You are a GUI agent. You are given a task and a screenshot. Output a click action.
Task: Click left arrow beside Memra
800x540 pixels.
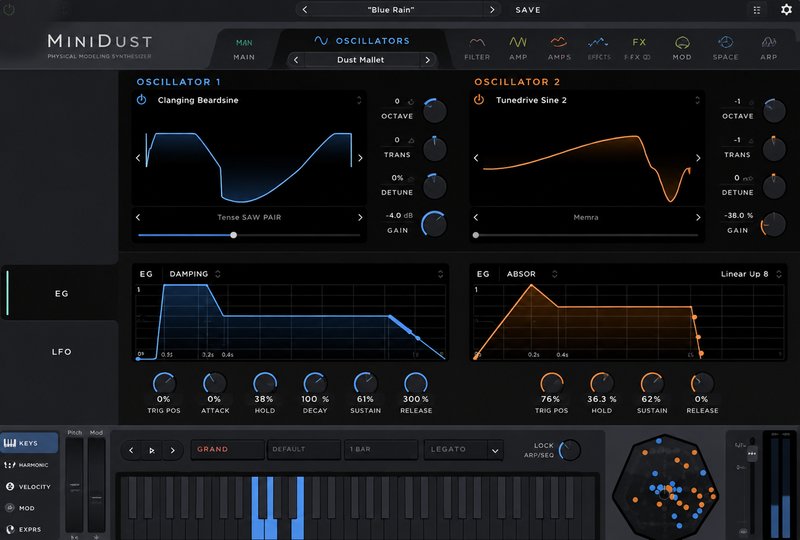[476, 217]
